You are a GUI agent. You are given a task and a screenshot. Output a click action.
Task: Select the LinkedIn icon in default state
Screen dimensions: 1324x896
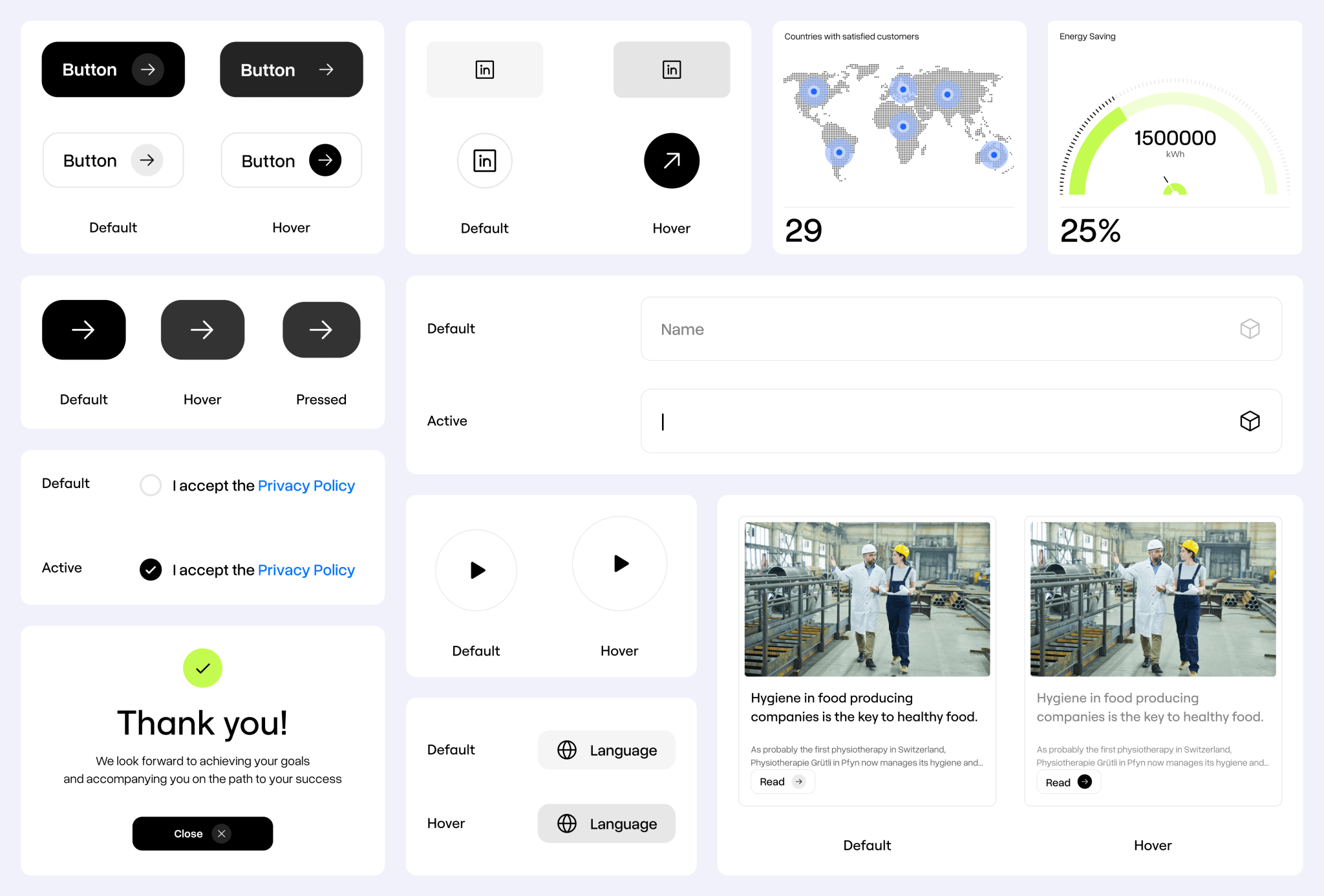[x=484, y=69]
